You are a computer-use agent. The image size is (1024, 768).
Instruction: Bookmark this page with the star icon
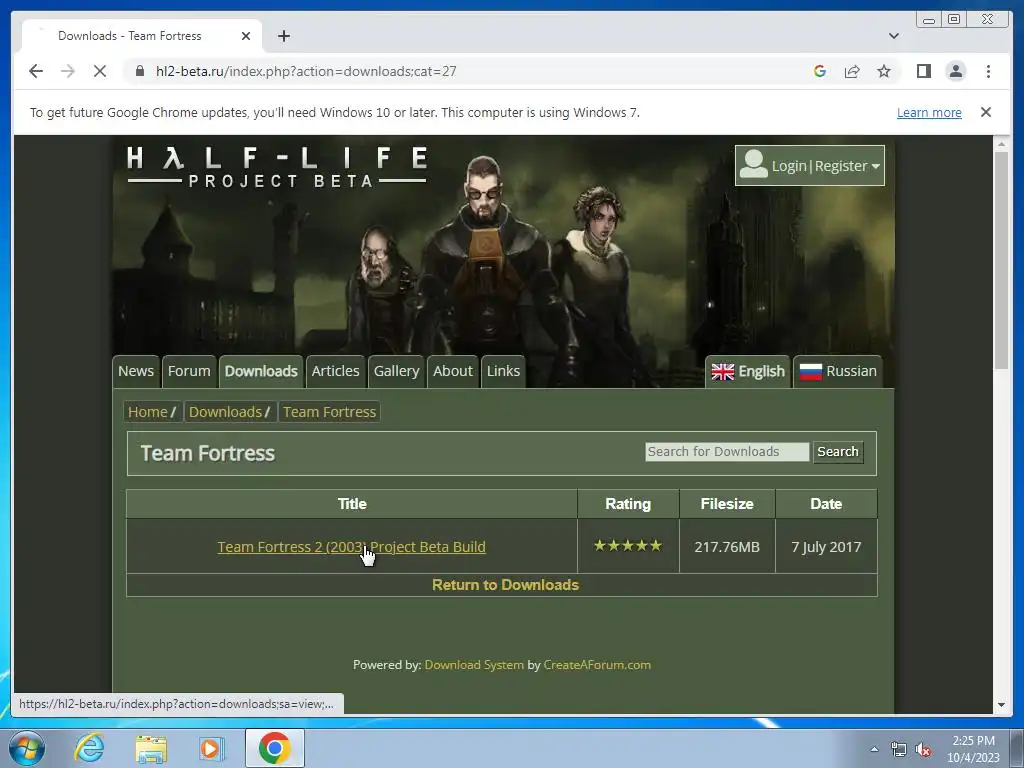884,71
